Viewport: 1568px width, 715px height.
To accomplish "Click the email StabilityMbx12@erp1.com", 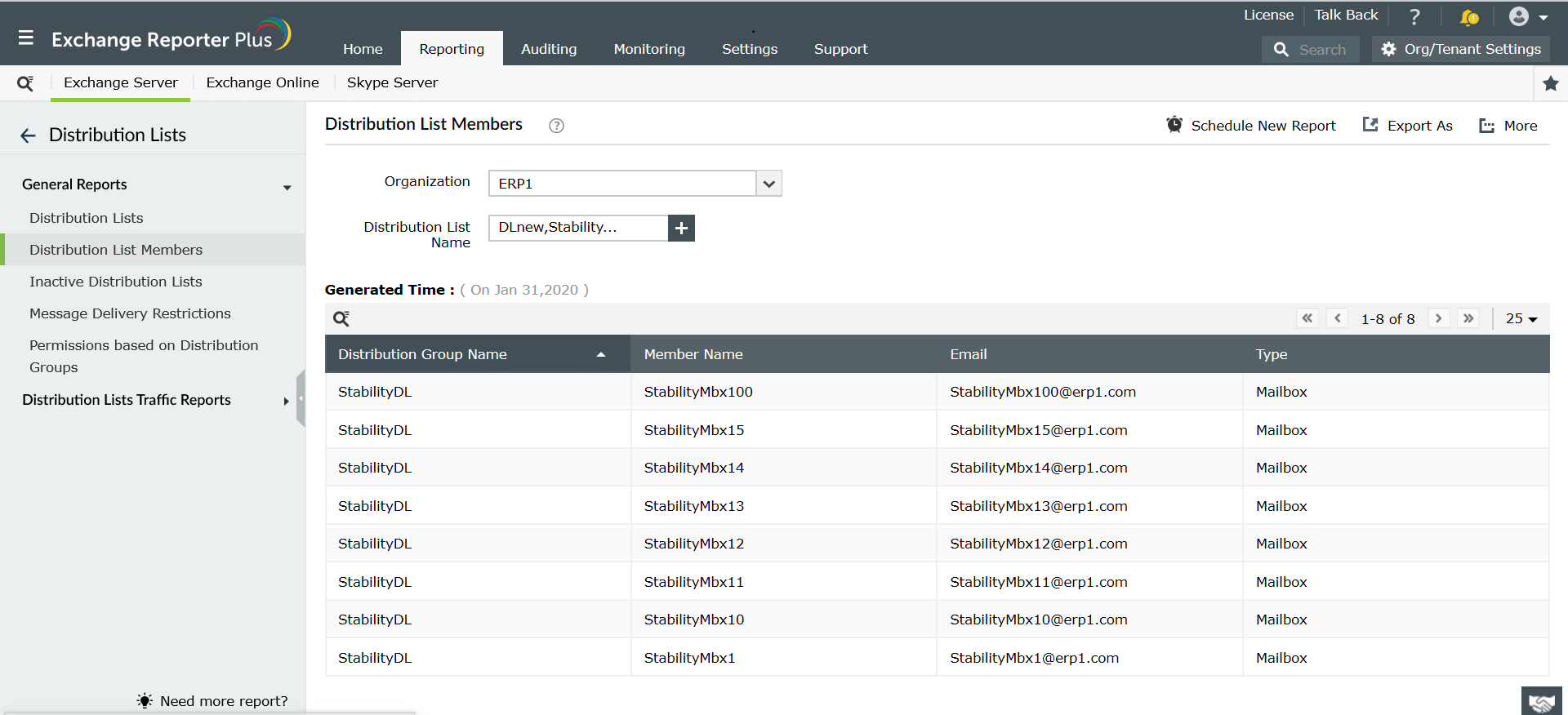I will click(x=1039, y=544).
